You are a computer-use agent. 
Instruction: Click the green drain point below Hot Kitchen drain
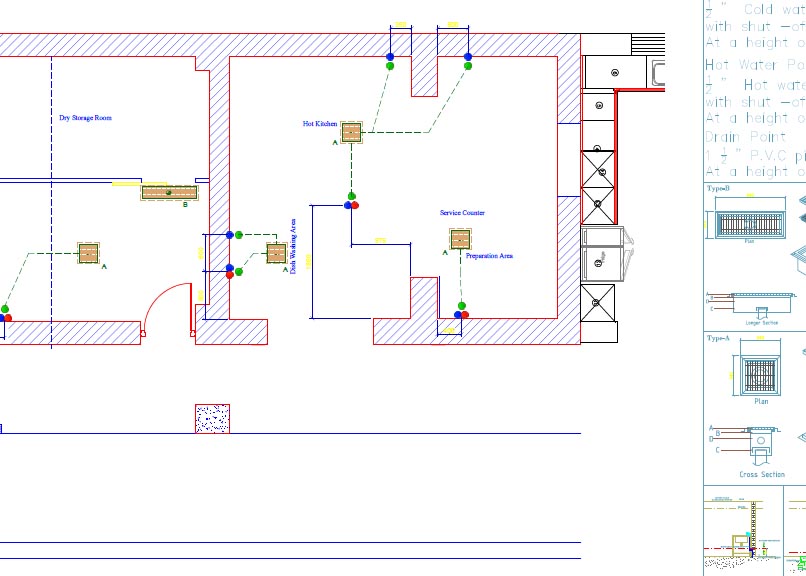click(x=351, y=196)
